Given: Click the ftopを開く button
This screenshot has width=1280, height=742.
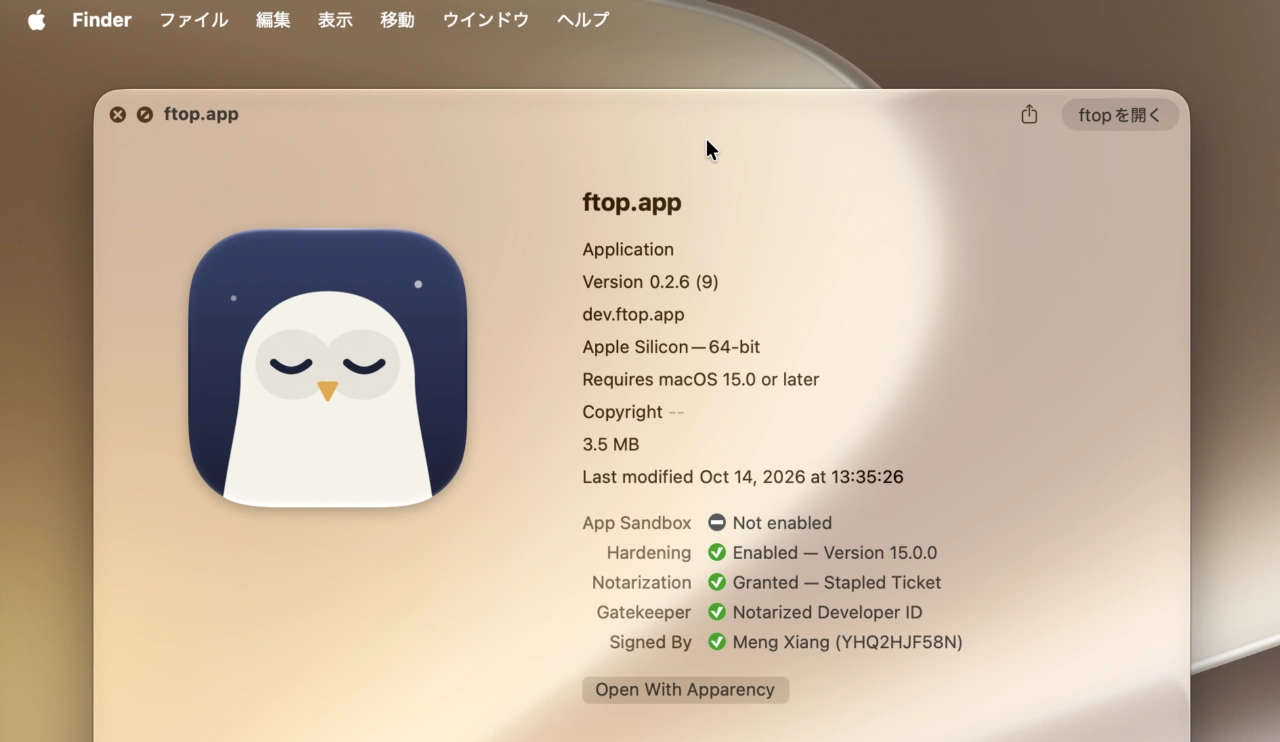Looking at the screenshot, I should [x=1120, y=115].
